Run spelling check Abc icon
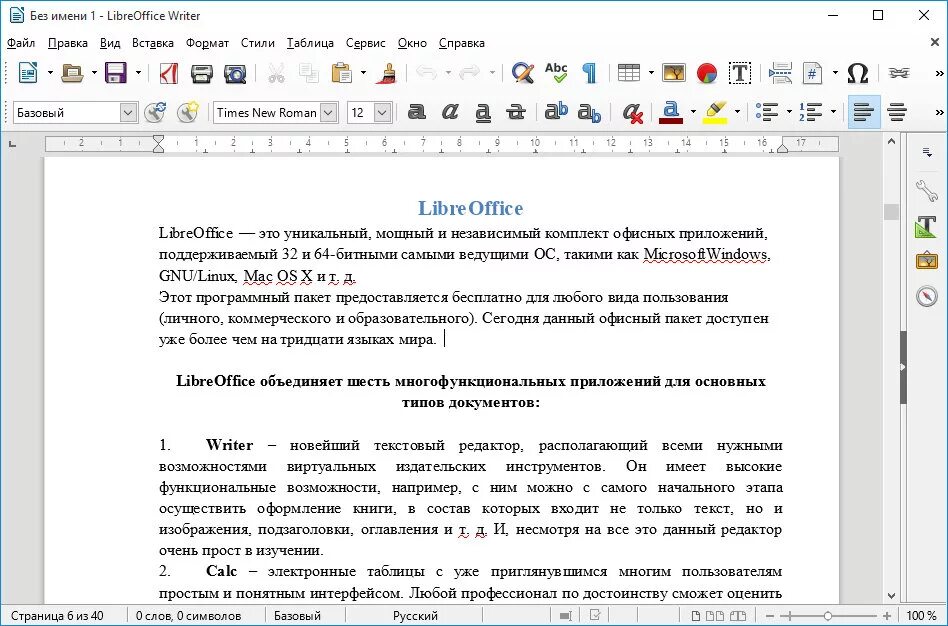Viewport: 948px width, 626px height. click(x=556, y=73)
